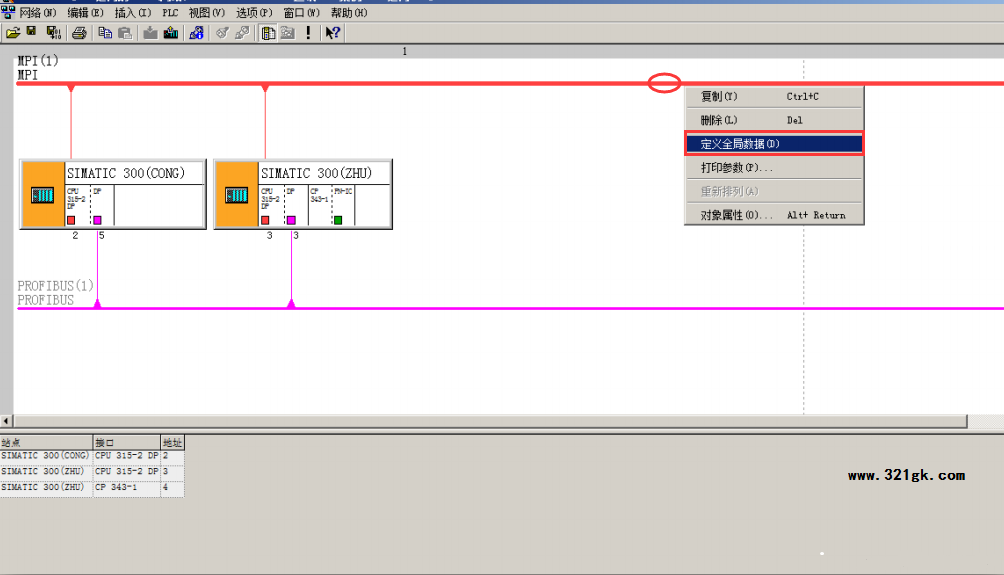The image size is (1004, 575).
Task: Open the 窗口(W) menu
Action: pos(302,13)
